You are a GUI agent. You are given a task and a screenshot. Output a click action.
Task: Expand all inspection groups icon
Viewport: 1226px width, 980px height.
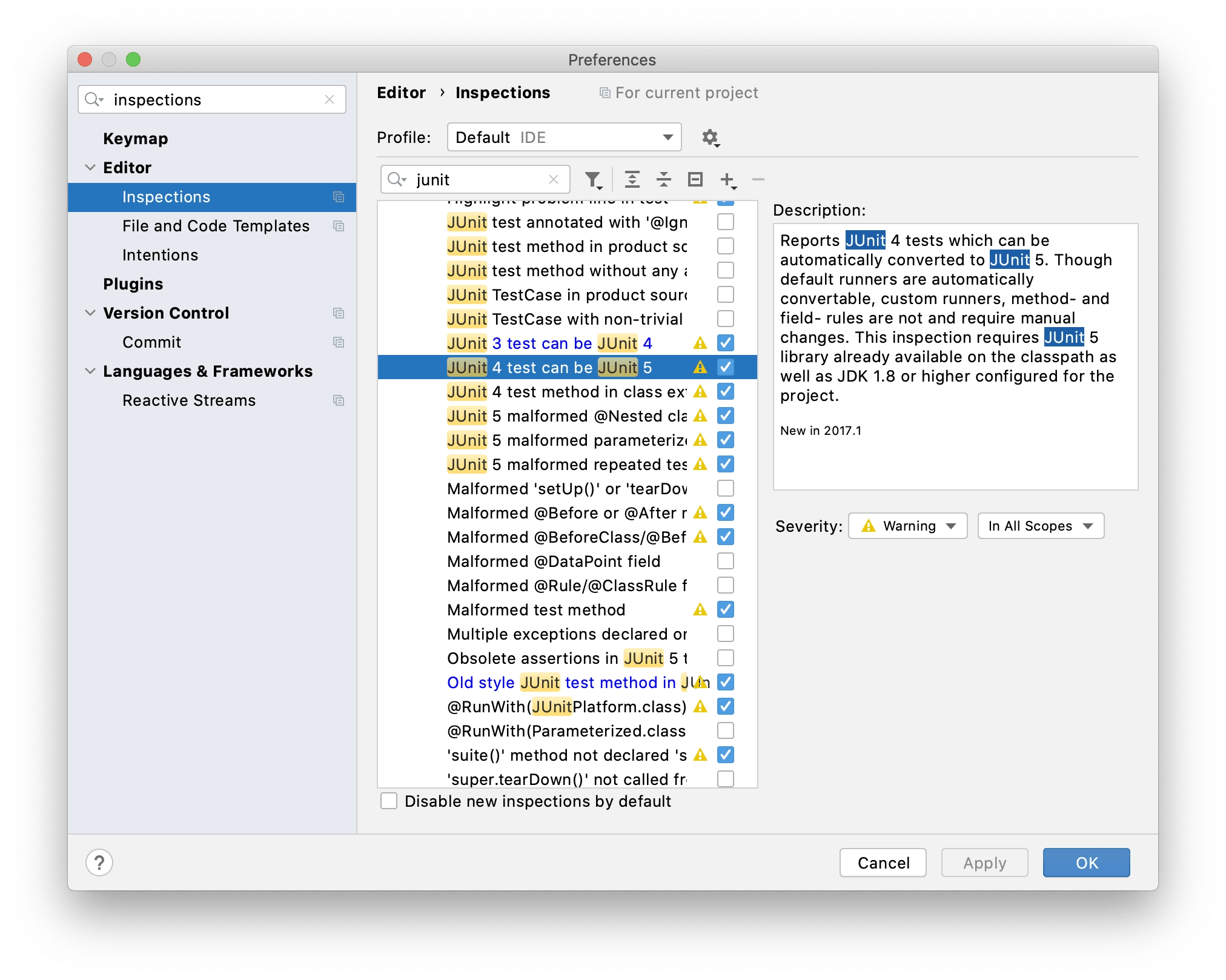[633, 179]
